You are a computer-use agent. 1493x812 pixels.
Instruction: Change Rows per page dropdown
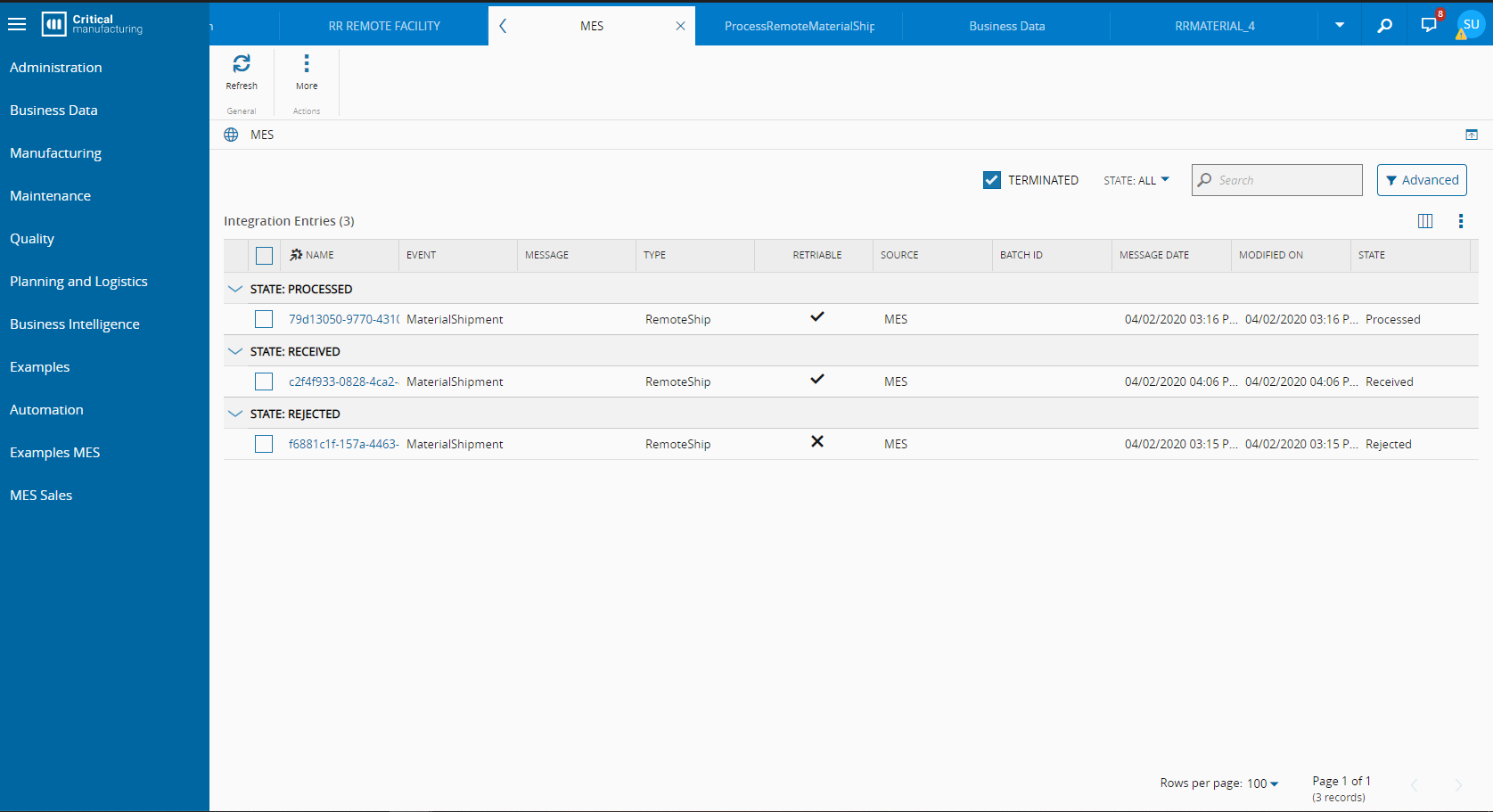1262,783
